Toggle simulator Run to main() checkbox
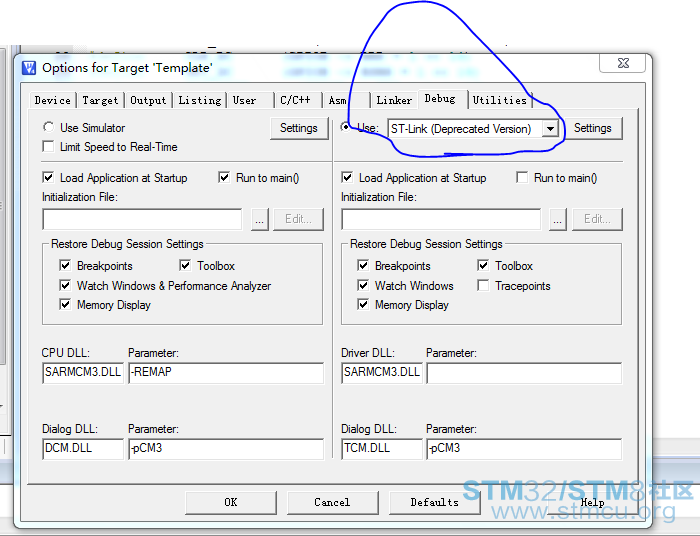 (x=224, y=178)
